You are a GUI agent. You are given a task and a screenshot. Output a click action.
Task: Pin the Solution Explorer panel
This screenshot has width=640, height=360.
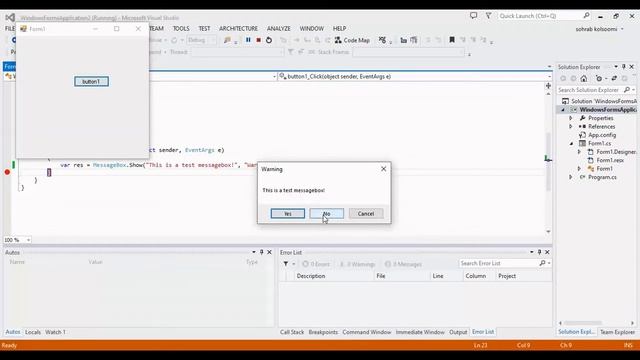pyautogui.click(x=624, y=67)
